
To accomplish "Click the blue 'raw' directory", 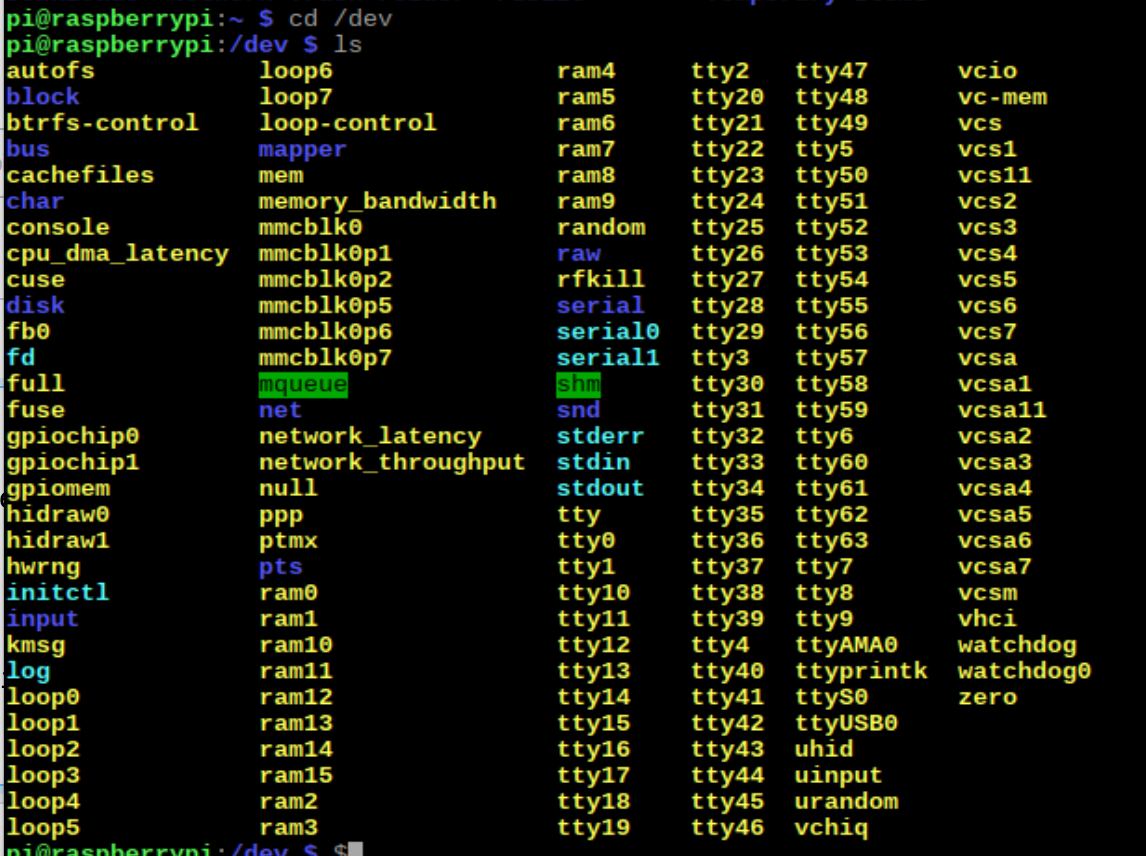I will click(x=578, y=254).
